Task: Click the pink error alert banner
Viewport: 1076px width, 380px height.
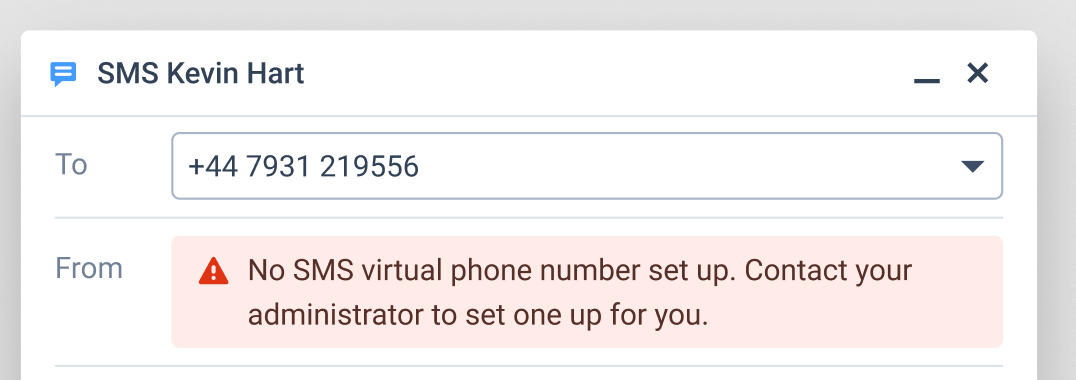Action: tap(587, 292)
